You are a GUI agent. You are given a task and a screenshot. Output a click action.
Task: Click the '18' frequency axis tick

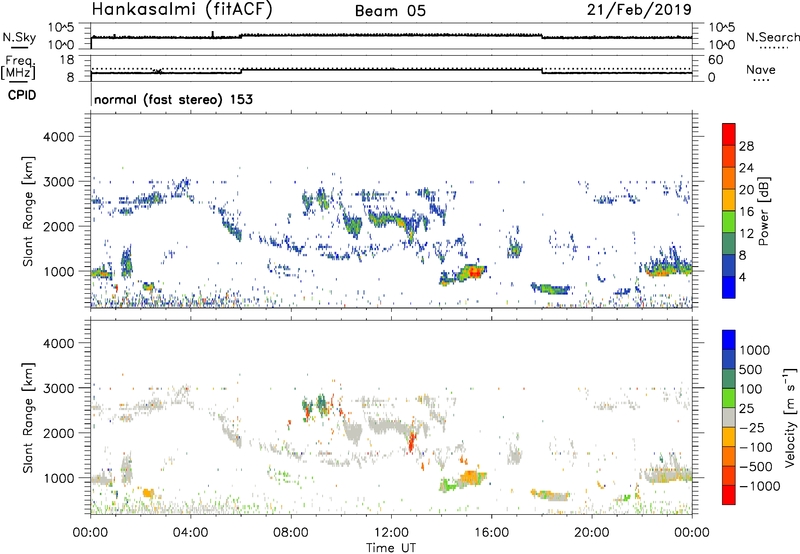[x=67, y=60]
